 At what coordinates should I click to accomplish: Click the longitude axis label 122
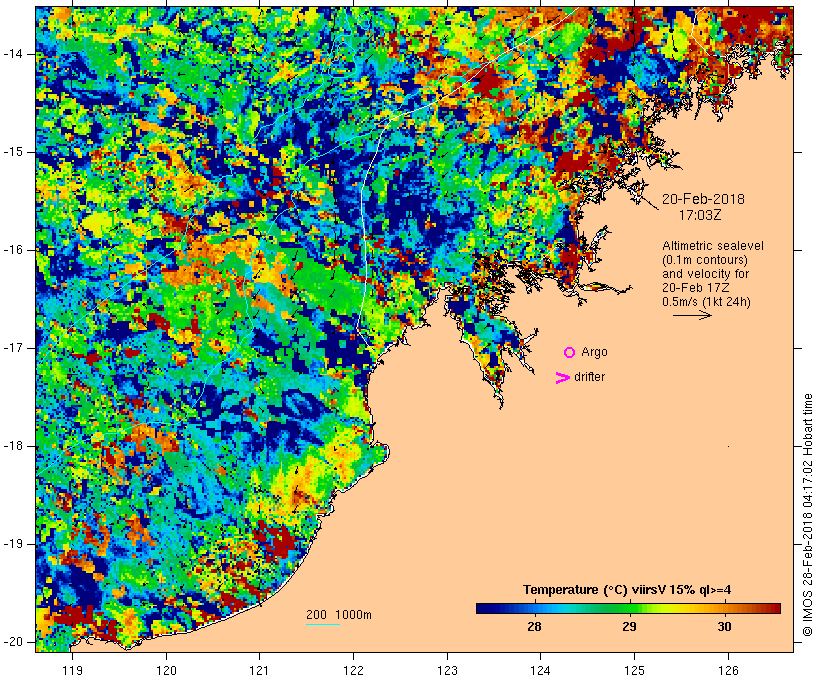coord(354,671)
